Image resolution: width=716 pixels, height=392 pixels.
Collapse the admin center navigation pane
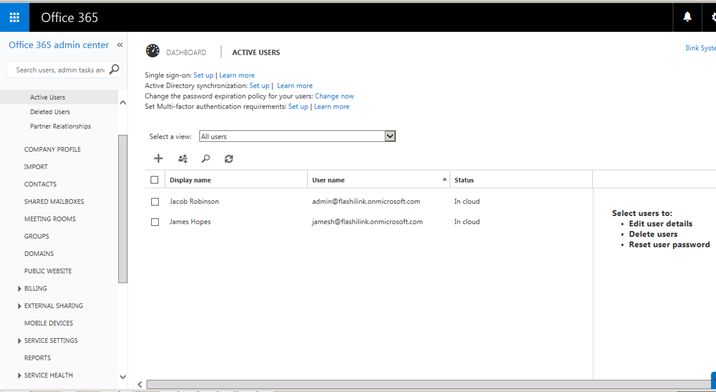pyautogui.click(x=120, y=45)
